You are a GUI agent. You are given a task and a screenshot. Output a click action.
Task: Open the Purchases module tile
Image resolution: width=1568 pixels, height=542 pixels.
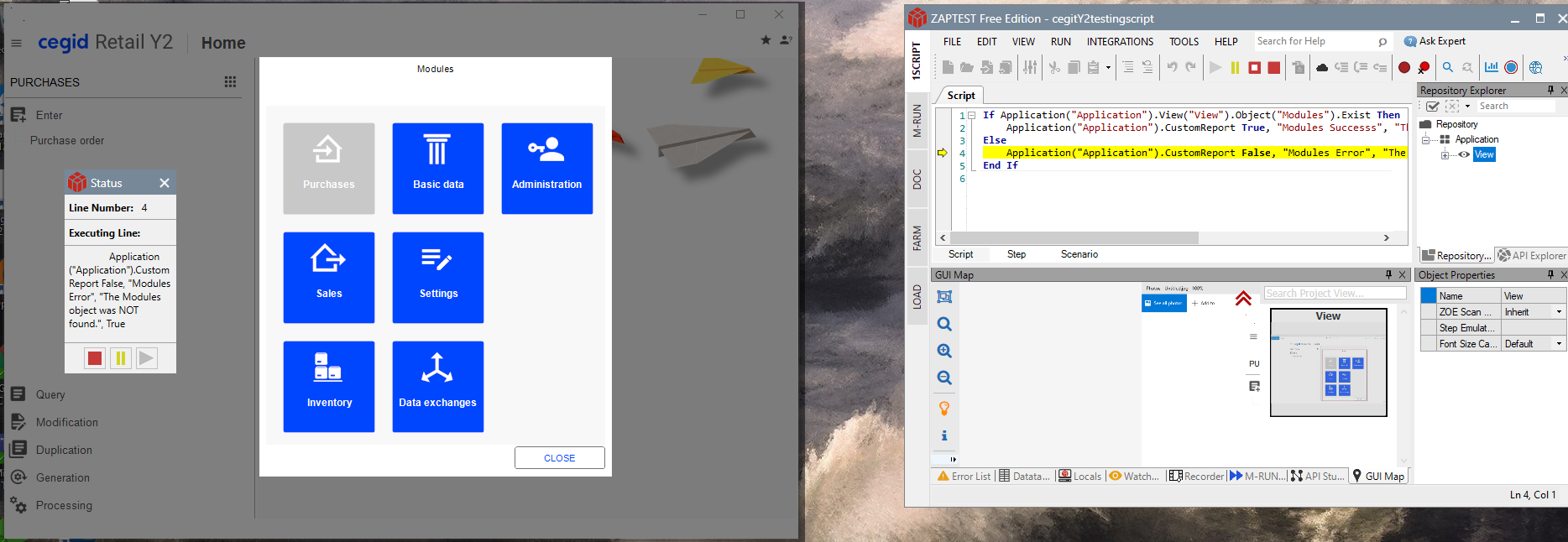pos(329,169)
